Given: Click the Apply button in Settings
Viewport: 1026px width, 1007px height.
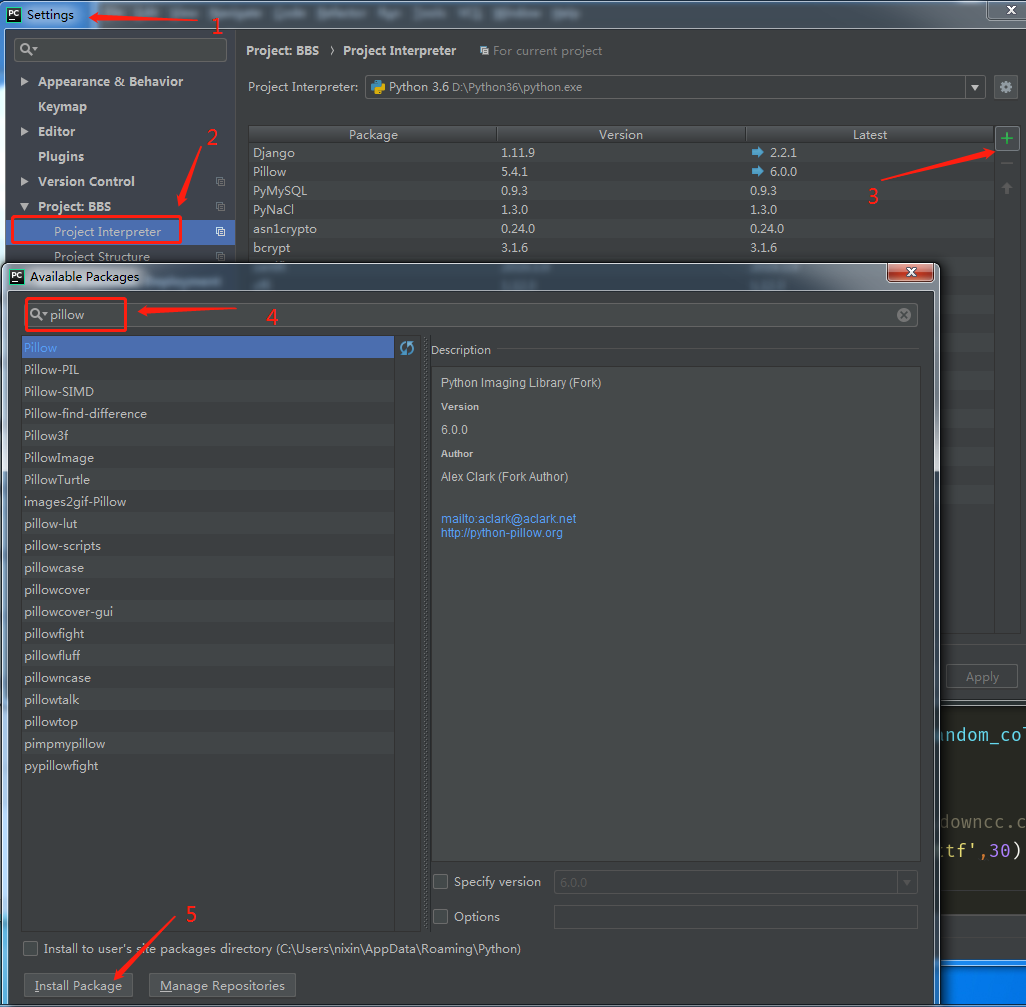Looking at the screenshot, I should 982,677.
